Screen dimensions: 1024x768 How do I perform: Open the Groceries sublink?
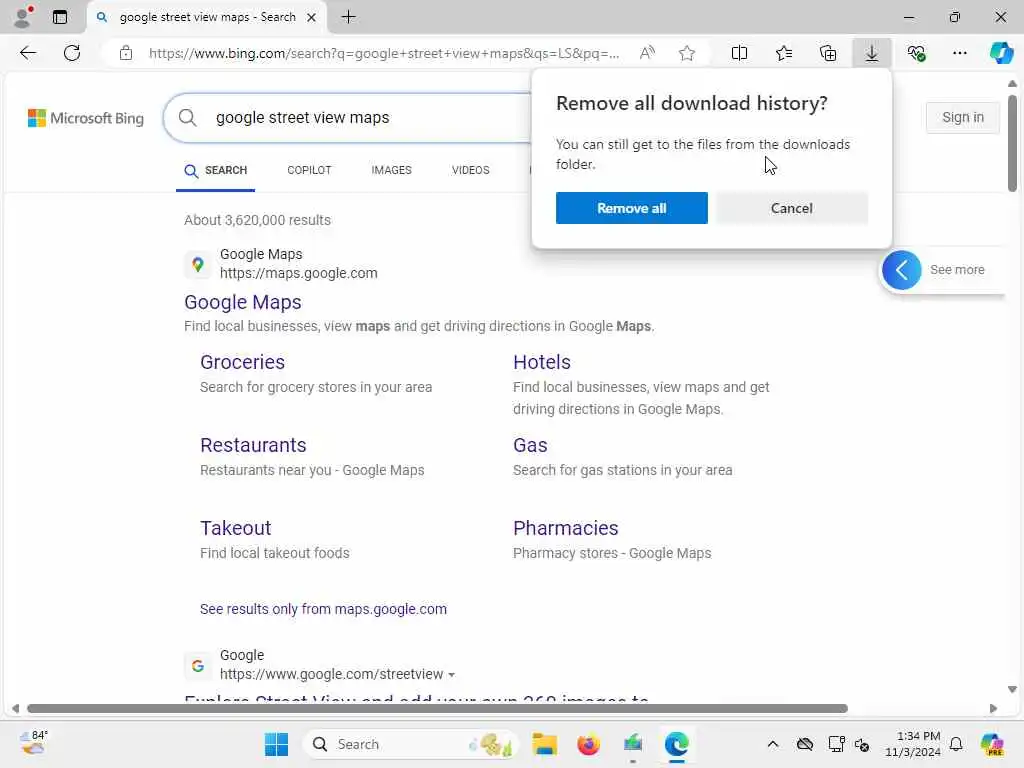tap(242, 362)
